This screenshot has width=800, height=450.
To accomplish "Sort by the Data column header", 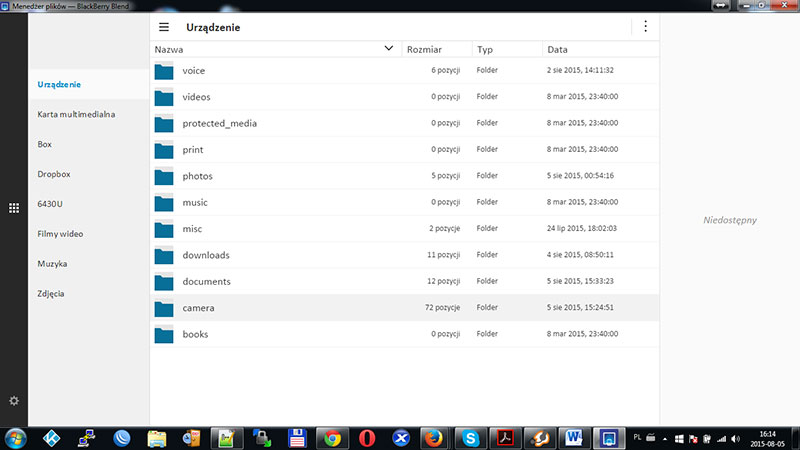I will tap(557, 49).
